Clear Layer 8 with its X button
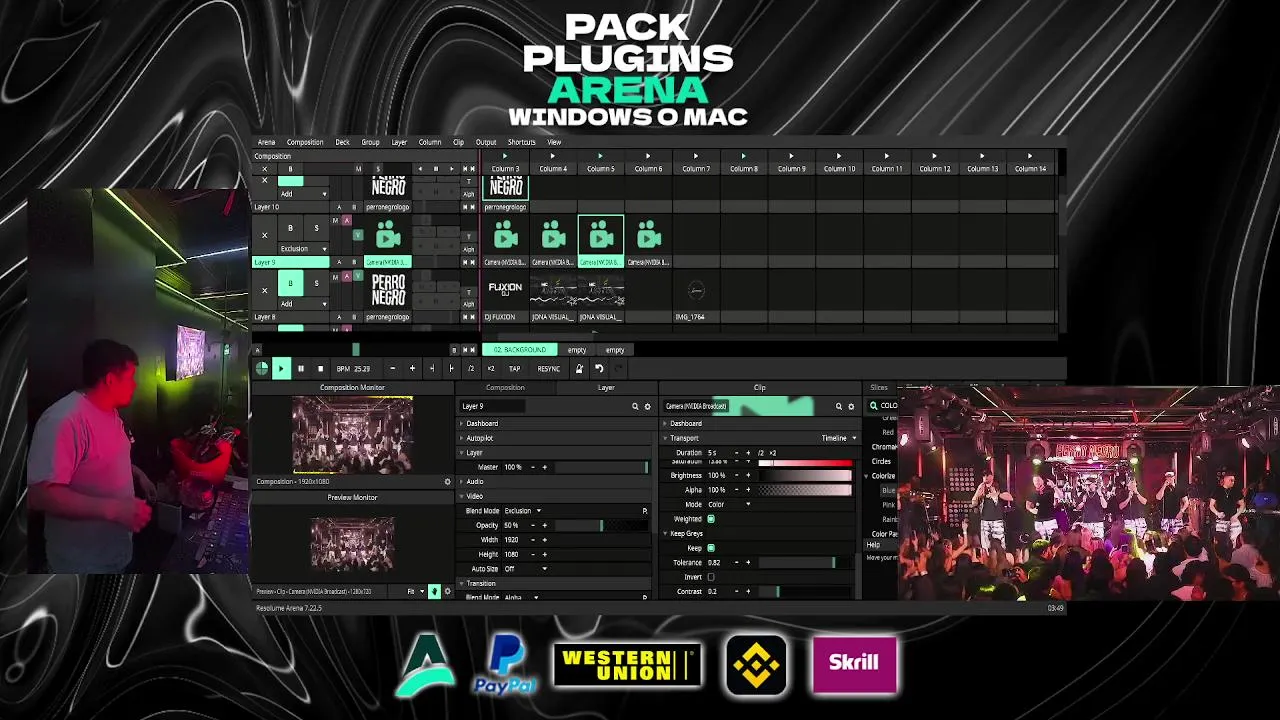The width and height of the screenshot is (1280, 720). tap(264, 290)
